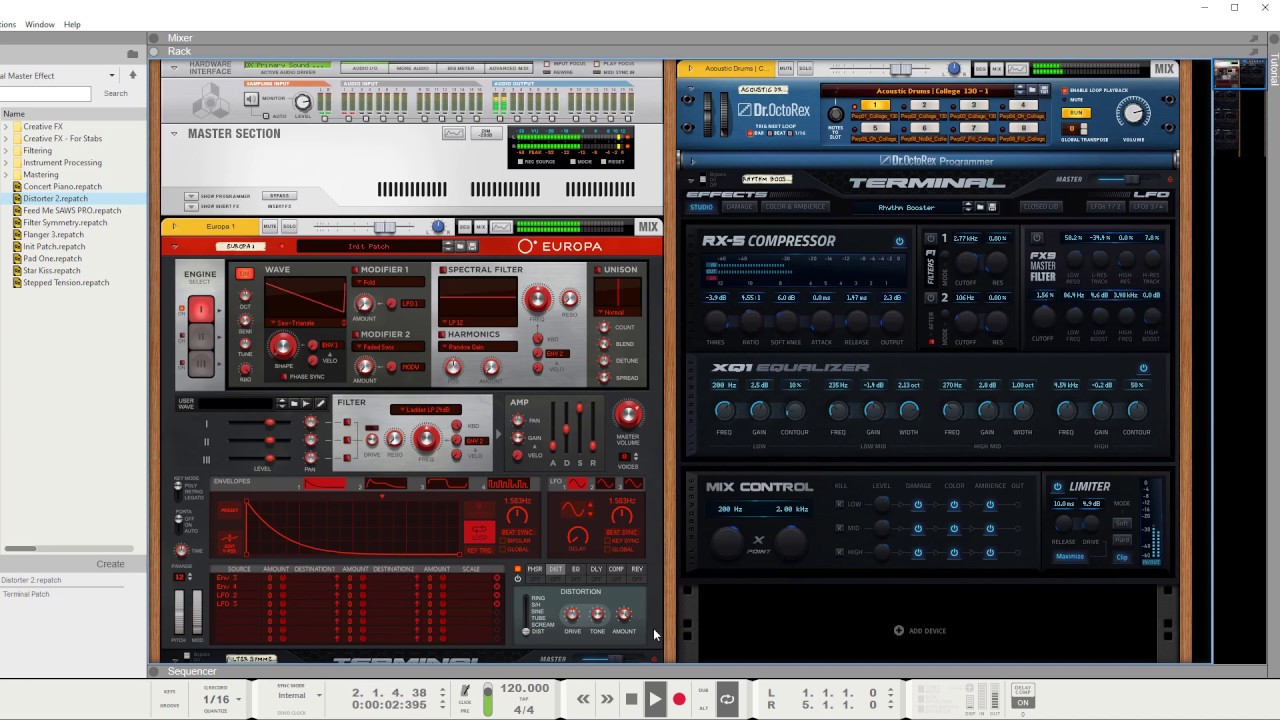
Task: Switch to Terminal Color & Ambience tab
Action: point(795,207)
